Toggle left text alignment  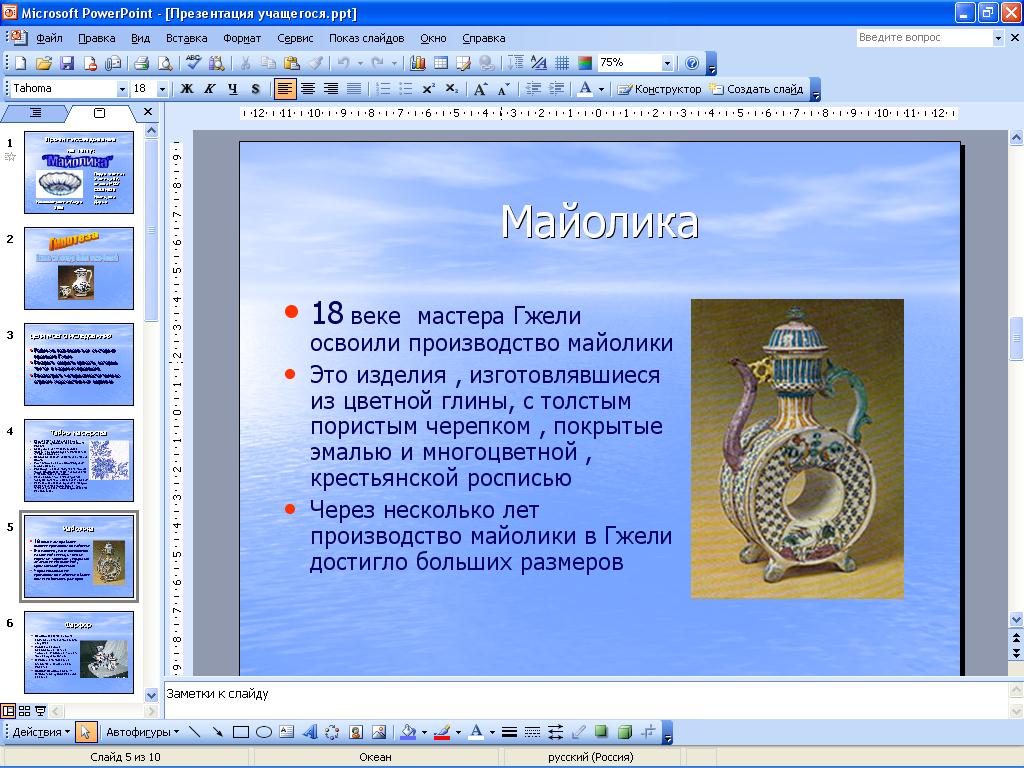coord(284,89)
